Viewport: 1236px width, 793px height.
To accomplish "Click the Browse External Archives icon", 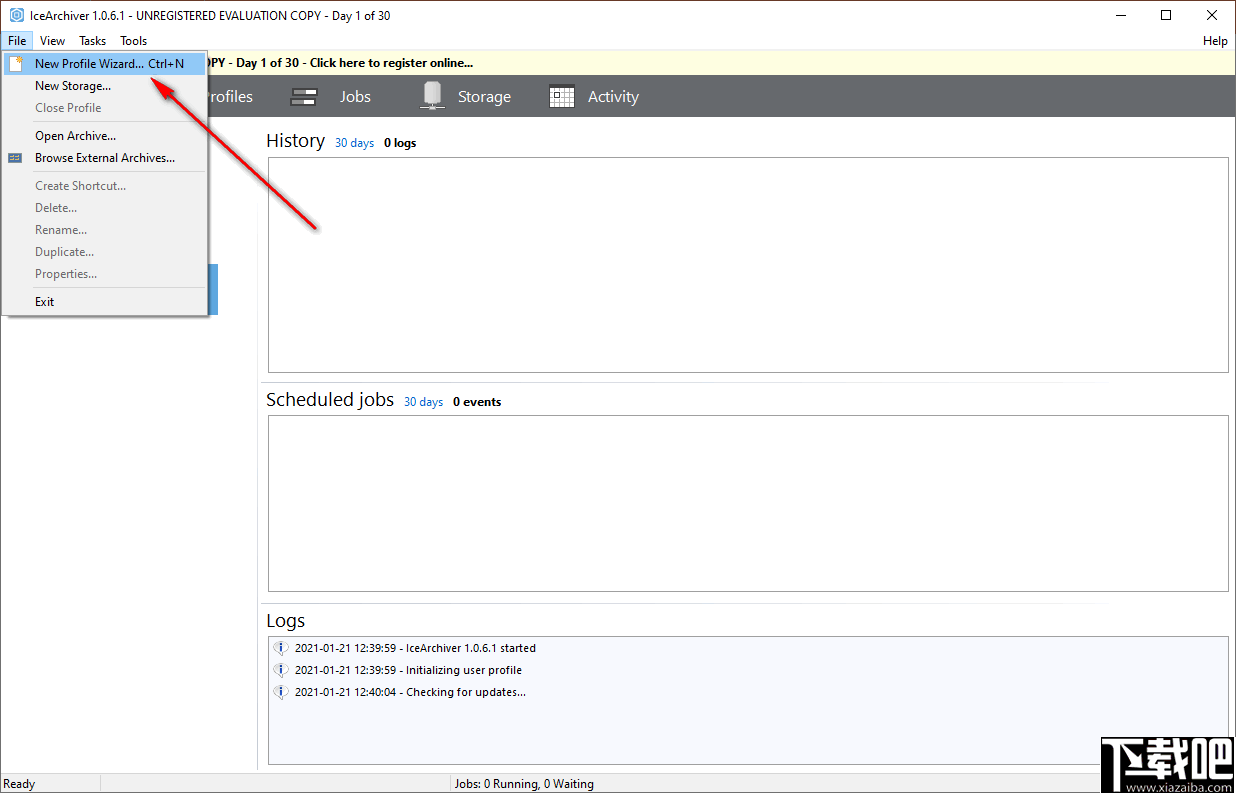I will (16, 158).
